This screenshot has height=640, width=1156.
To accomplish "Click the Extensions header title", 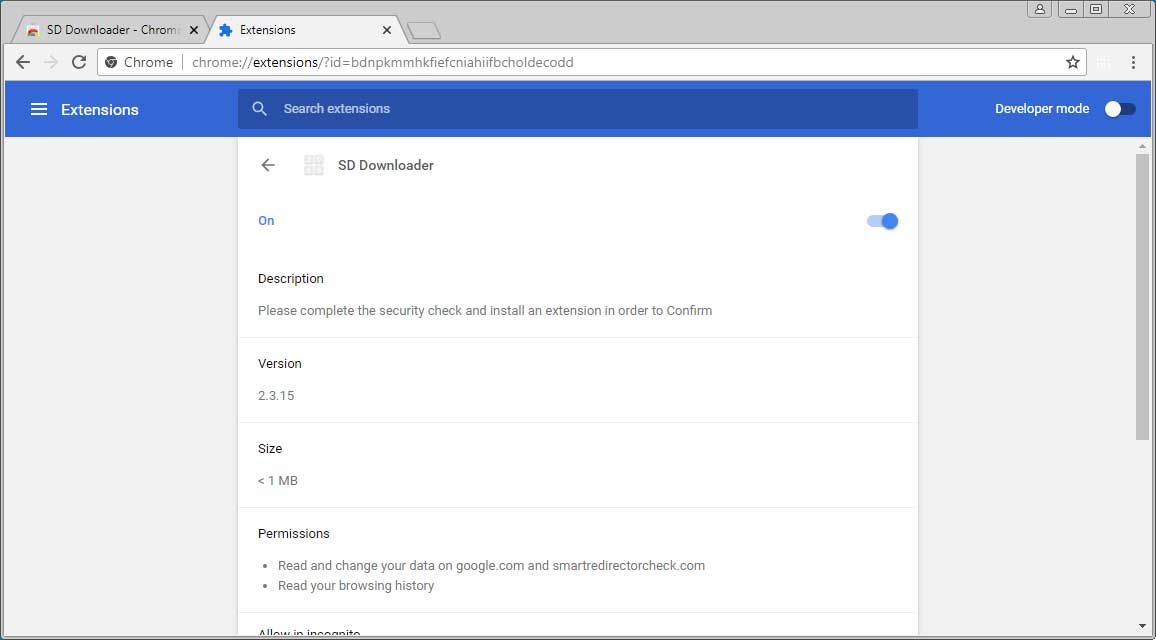I will (100, 110).
